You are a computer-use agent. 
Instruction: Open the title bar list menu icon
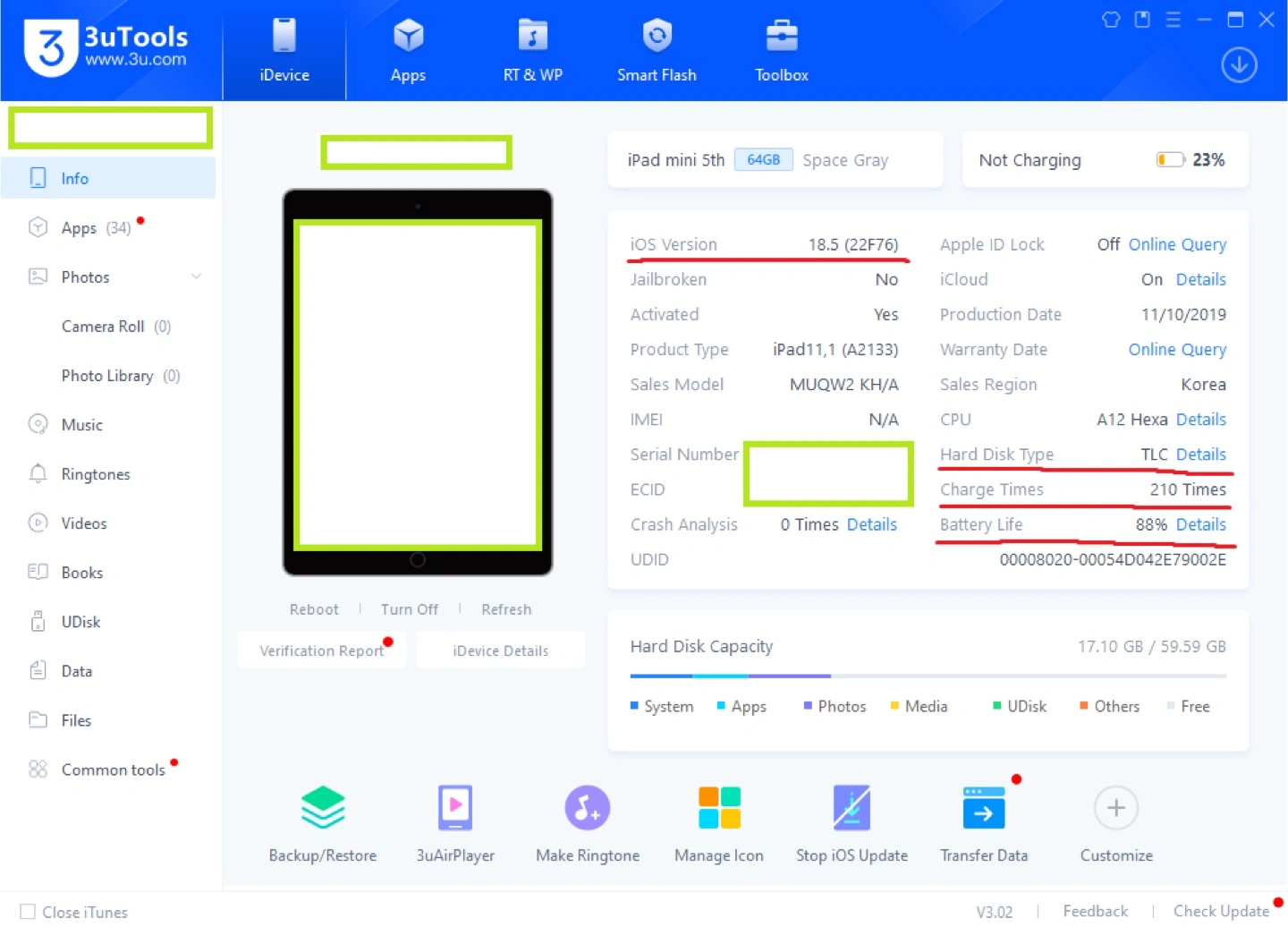pos(1174,20)
